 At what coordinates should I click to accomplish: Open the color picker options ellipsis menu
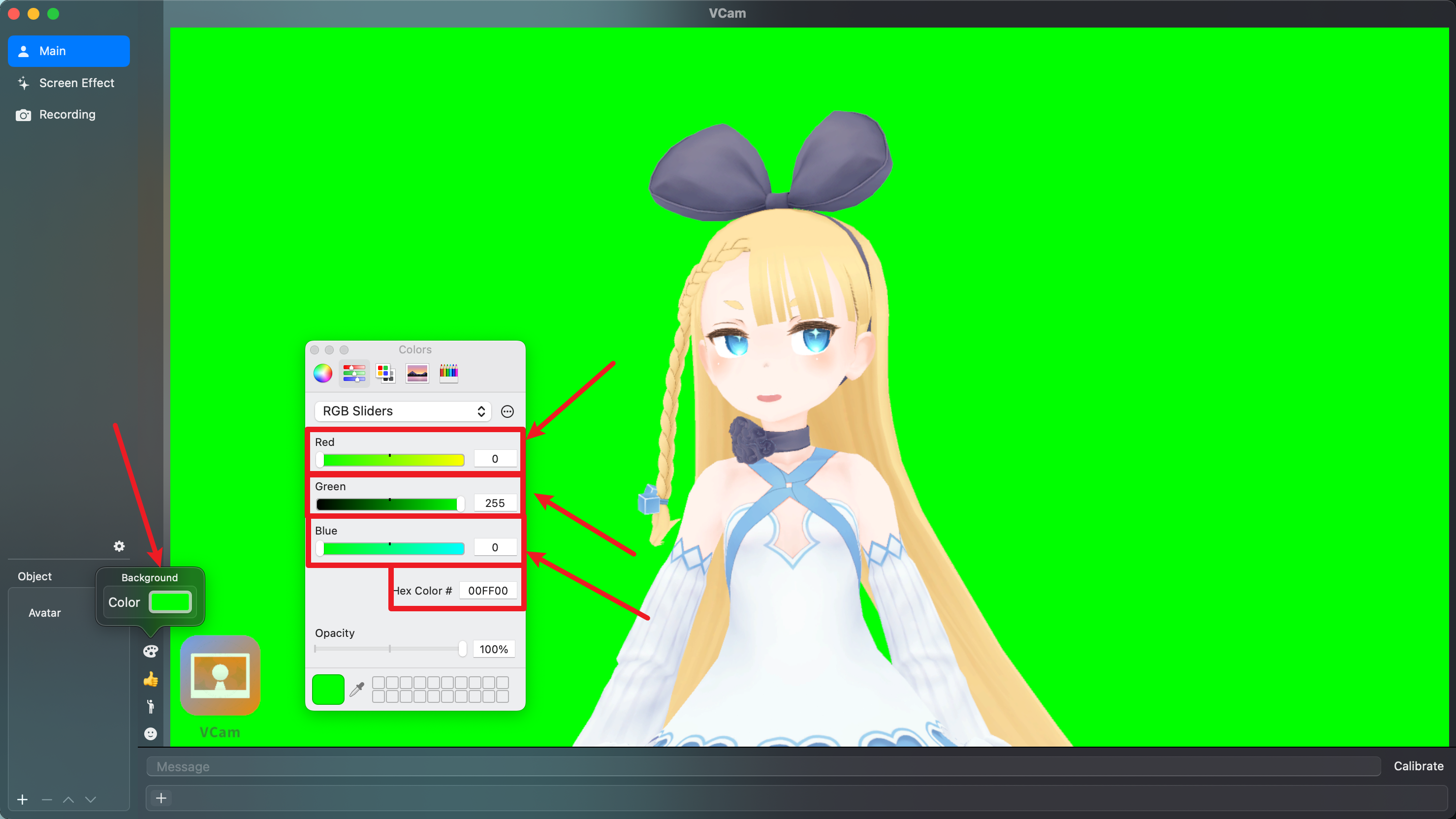pyautogui.click(x=507, y=411)
